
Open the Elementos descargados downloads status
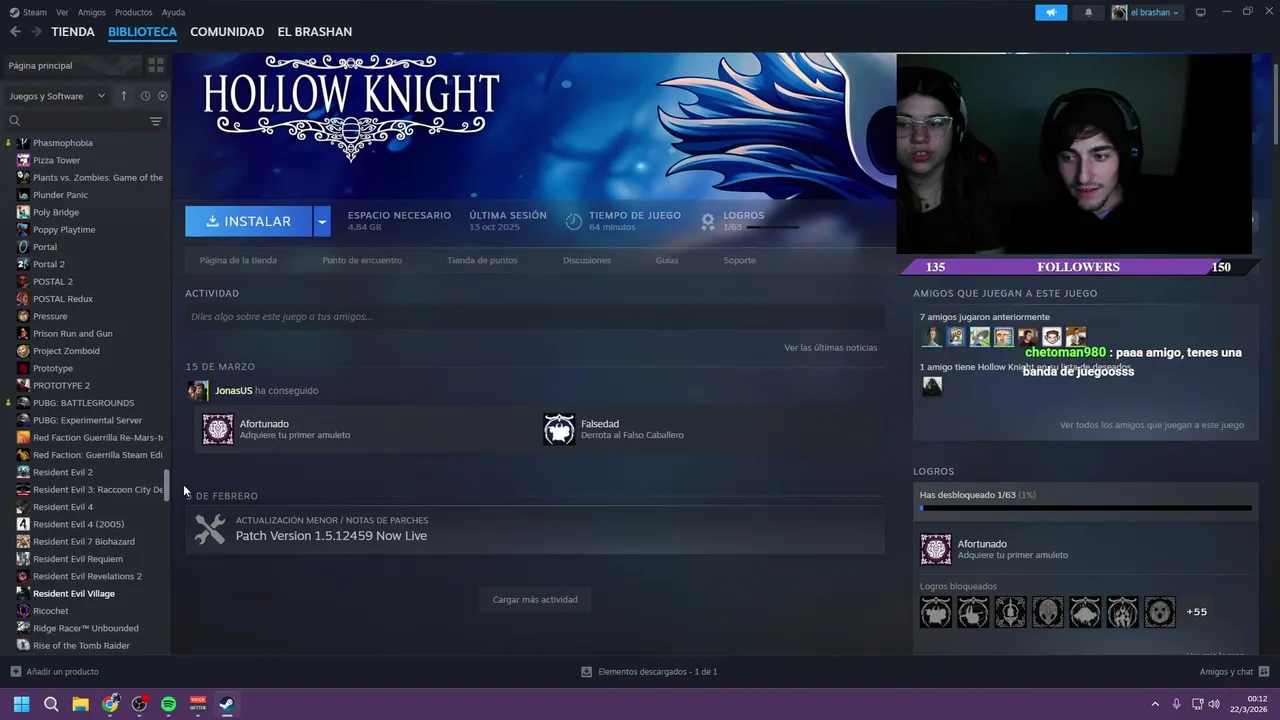click(x=649, y=672)
